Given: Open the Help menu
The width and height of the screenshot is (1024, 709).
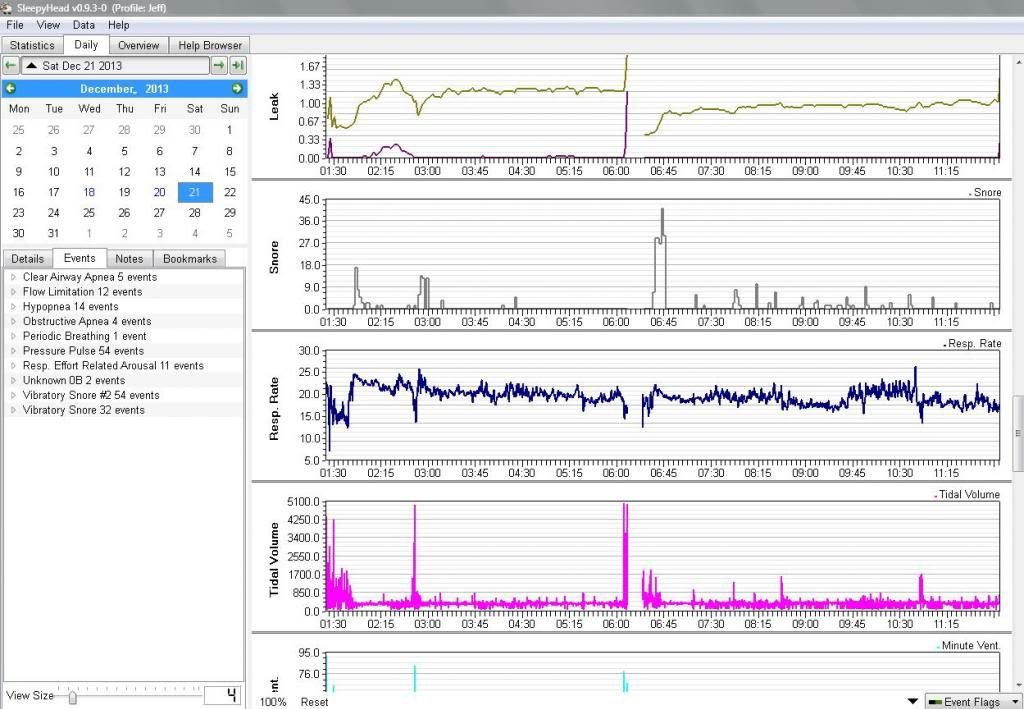Looking at the screenshot, I should [x=119, y=25].
